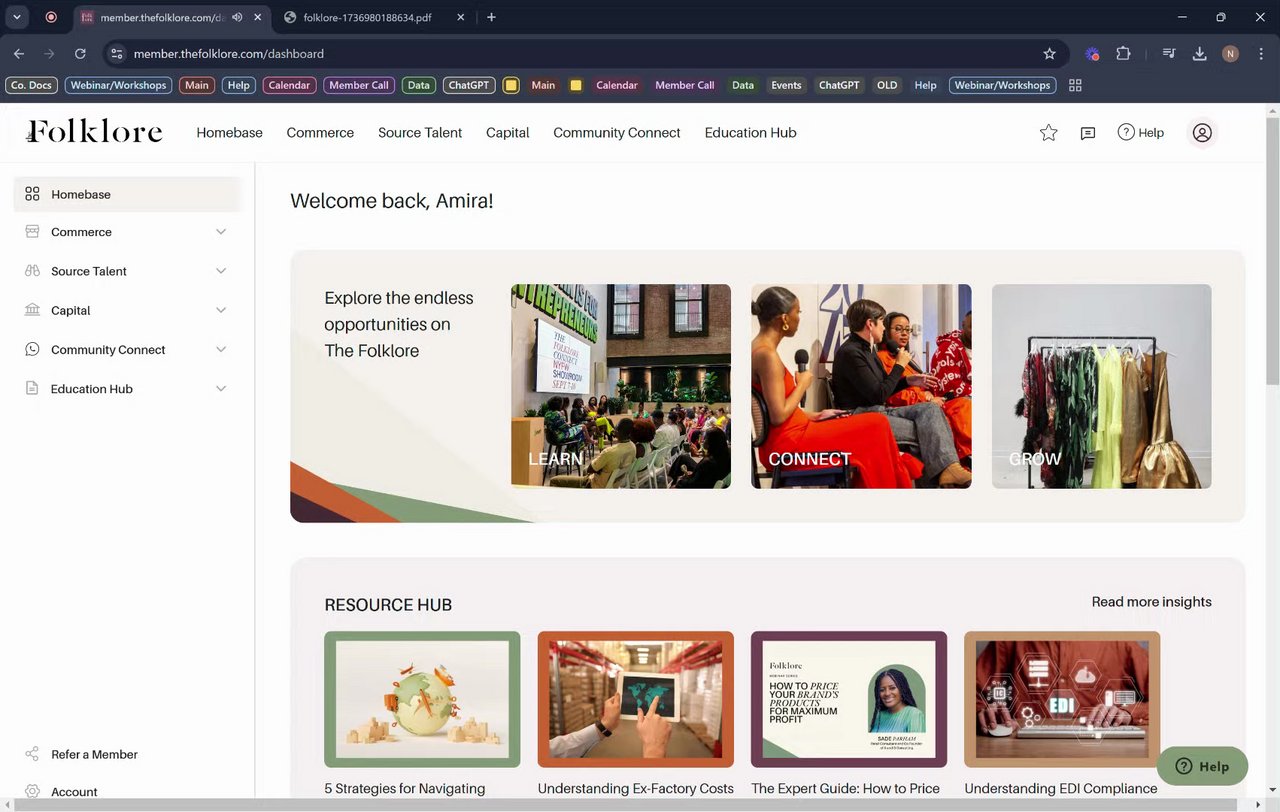
Task: Expand the Commerce sidebar section
Action: (221, 232)
